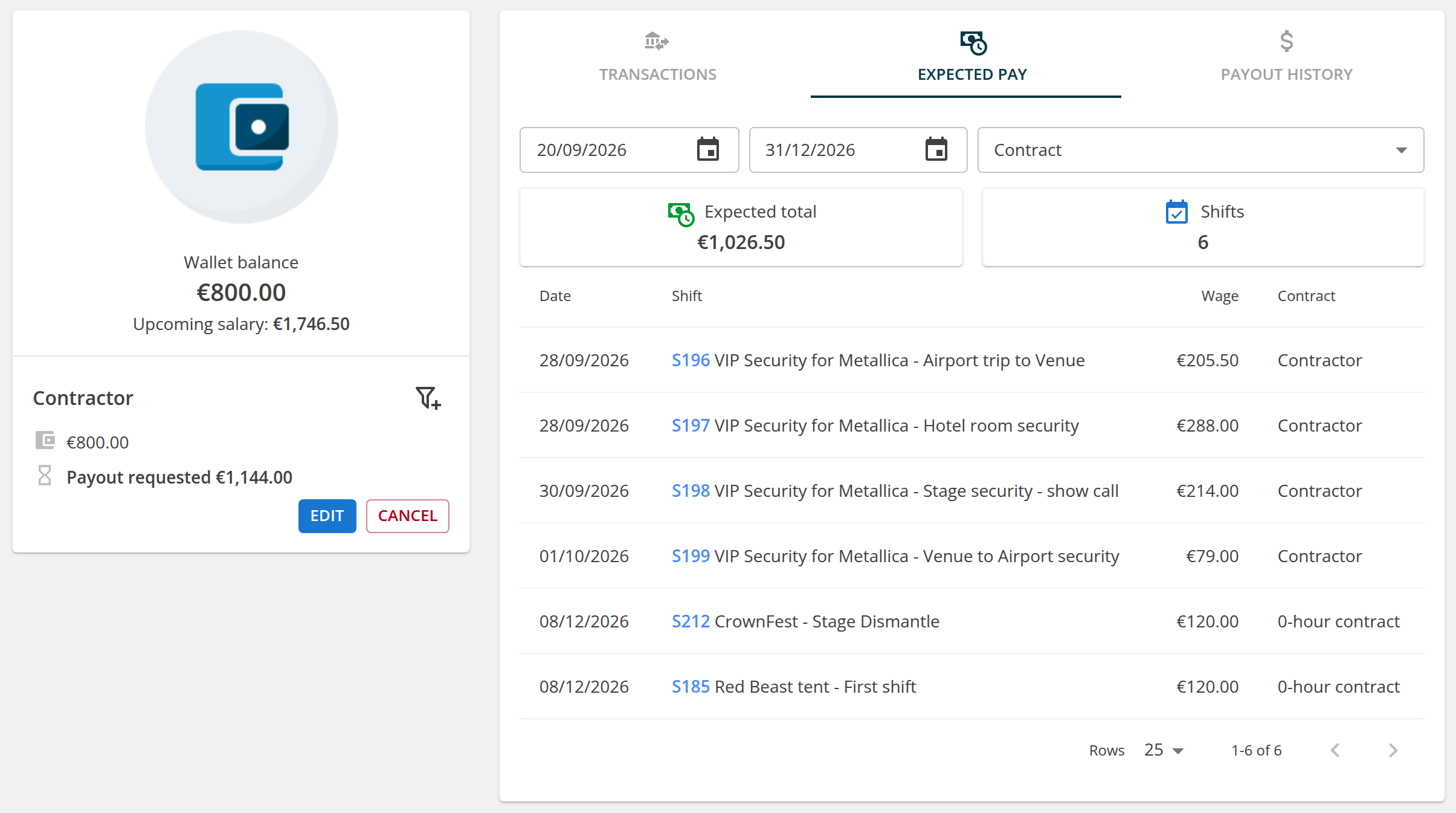
Task: Open the Payout History tab
Action: [1286, 58]
